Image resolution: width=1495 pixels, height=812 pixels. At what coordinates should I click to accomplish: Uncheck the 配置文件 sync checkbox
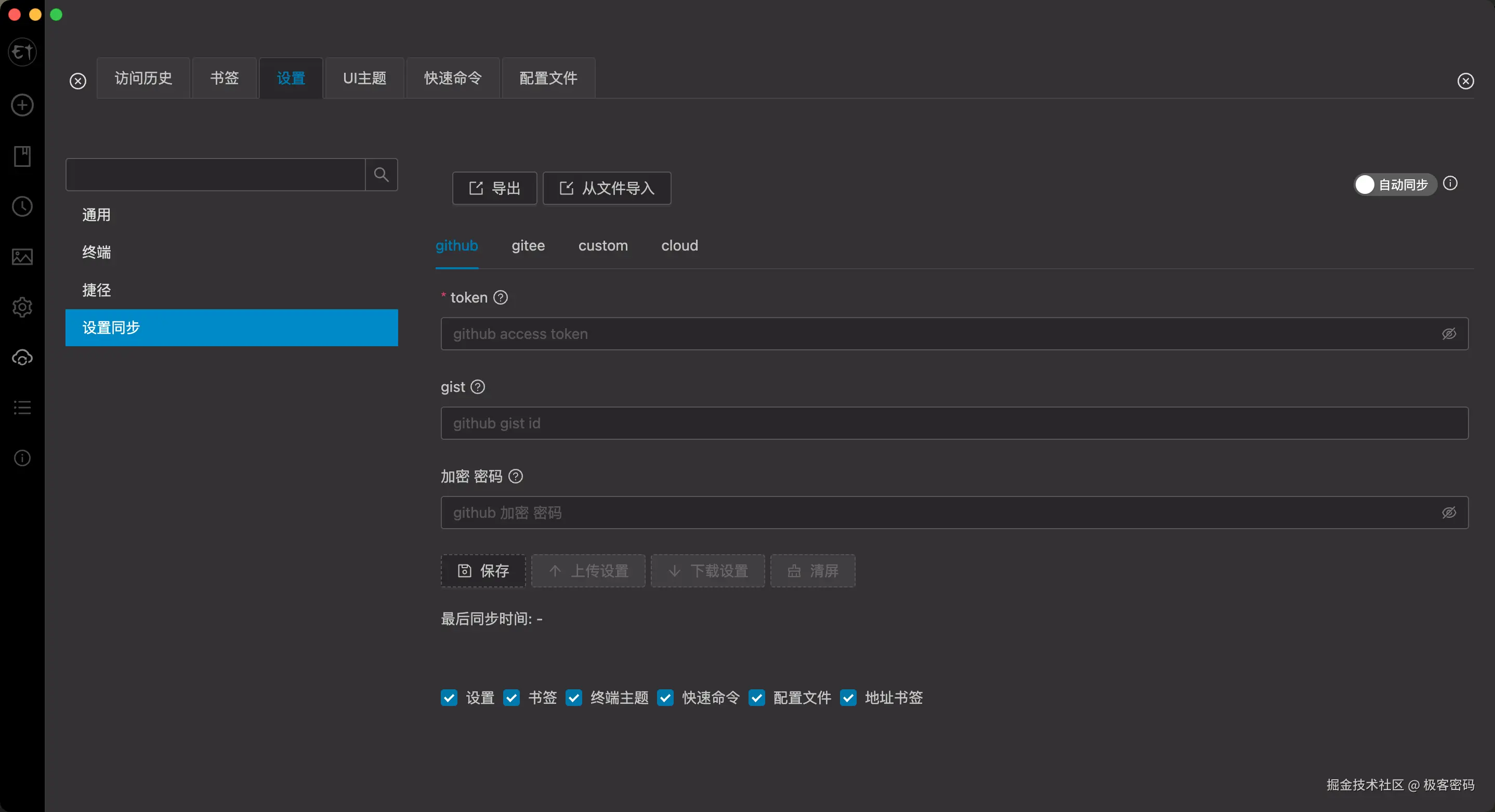click(756, 698)
